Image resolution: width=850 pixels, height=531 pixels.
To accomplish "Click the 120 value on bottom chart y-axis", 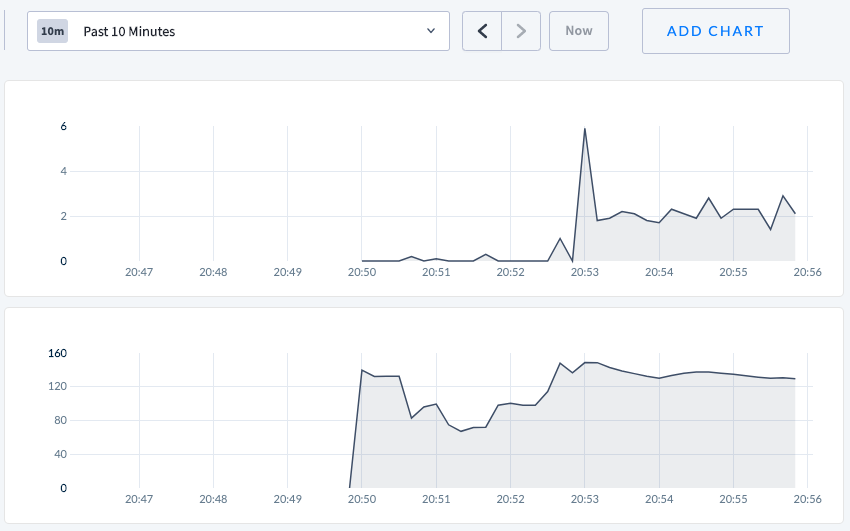I will [x=57, y=386].
